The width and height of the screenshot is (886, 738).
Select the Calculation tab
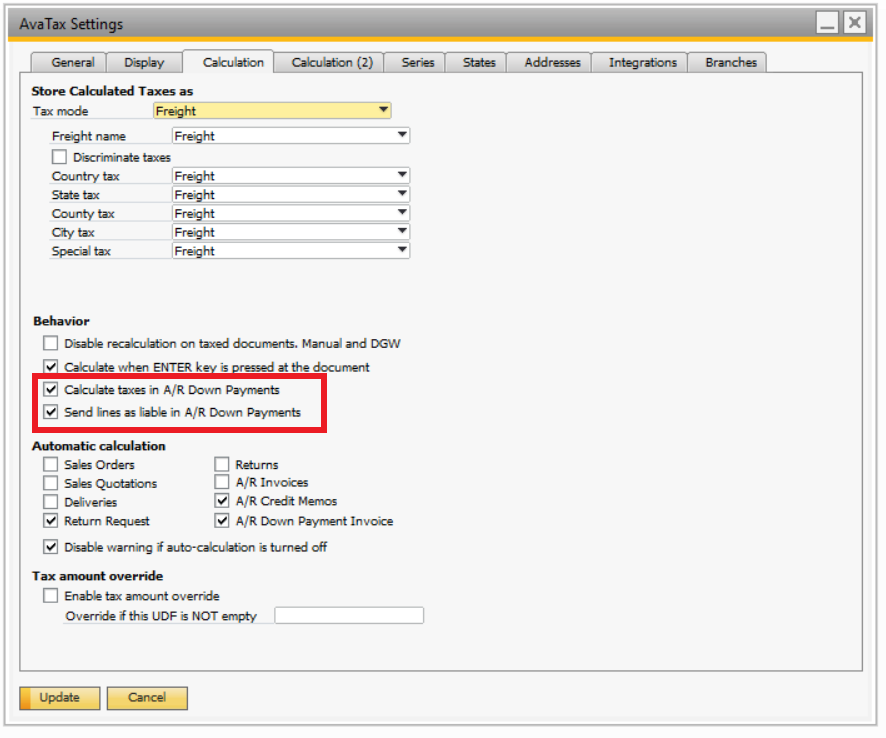(x=229, y=62)
